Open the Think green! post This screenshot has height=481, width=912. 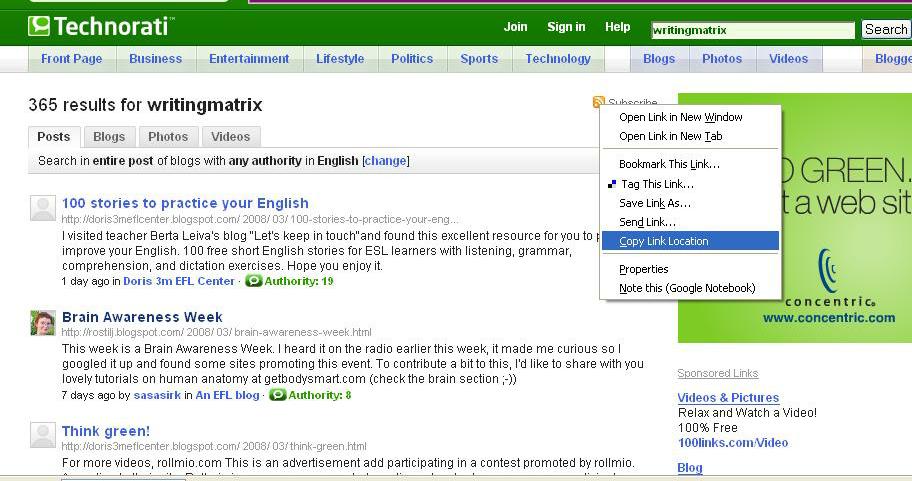coord(105,431)
